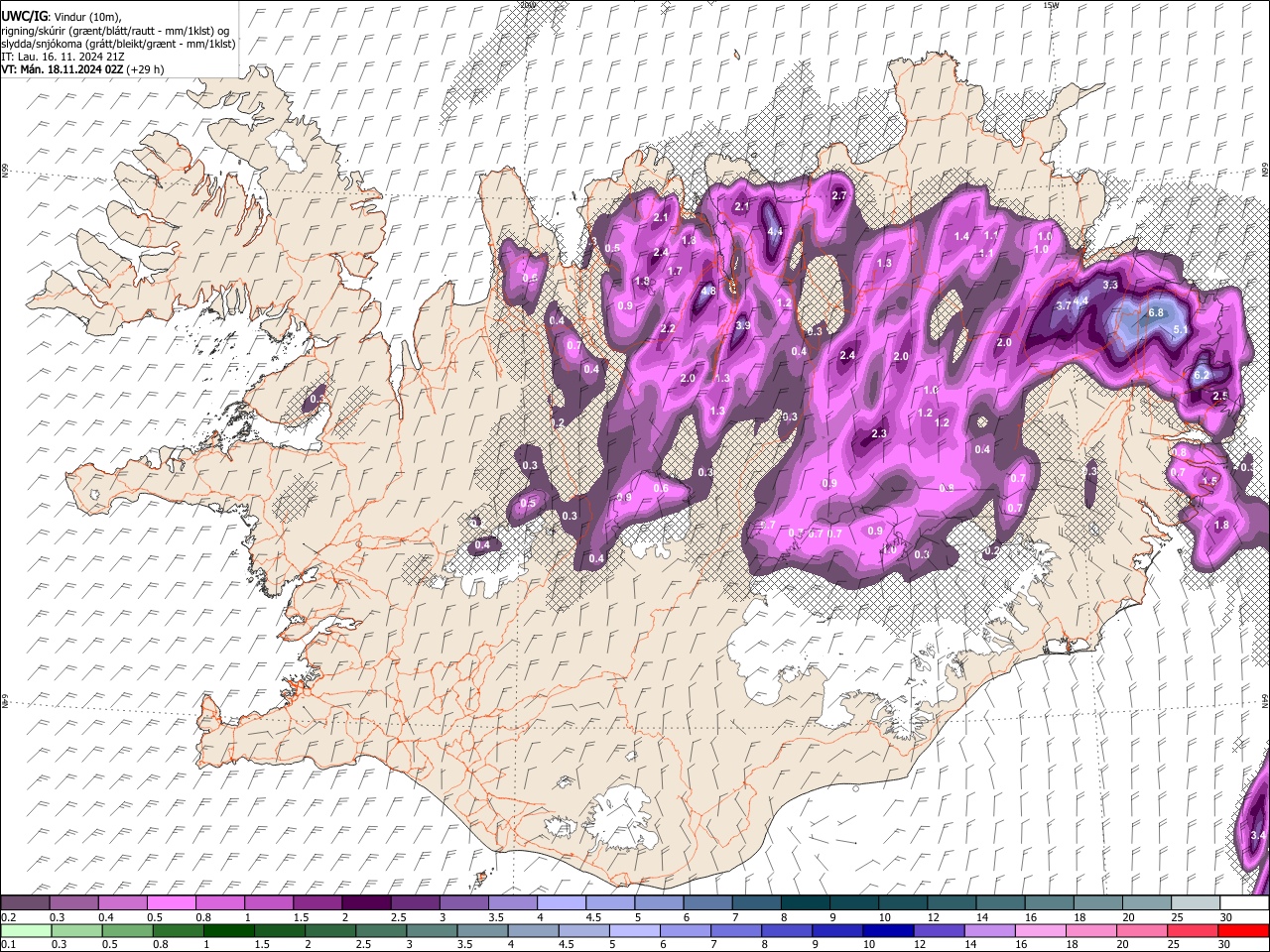Click the light lavender 4–4.5 swatch in the upper scale
The width and height of the screenshot is (1270, 952).
[x=560, y=903]
